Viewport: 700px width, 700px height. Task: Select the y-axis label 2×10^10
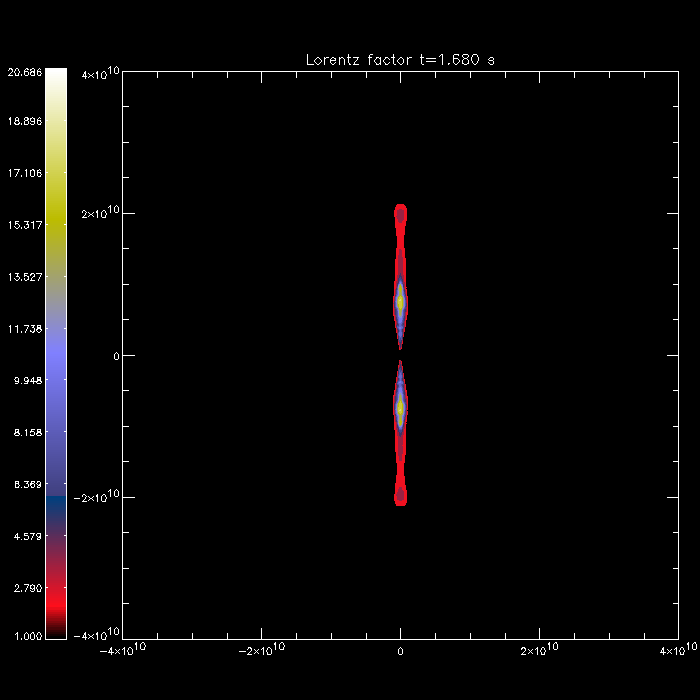(100, 212)
